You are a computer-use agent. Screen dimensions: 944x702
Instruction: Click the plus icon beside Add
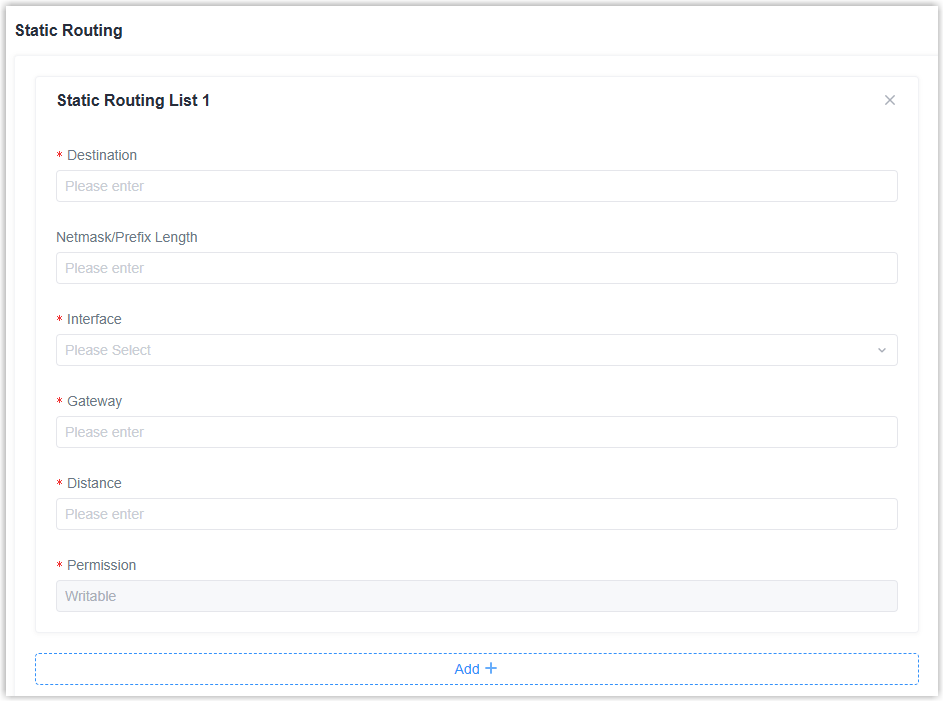coord(491,668)
